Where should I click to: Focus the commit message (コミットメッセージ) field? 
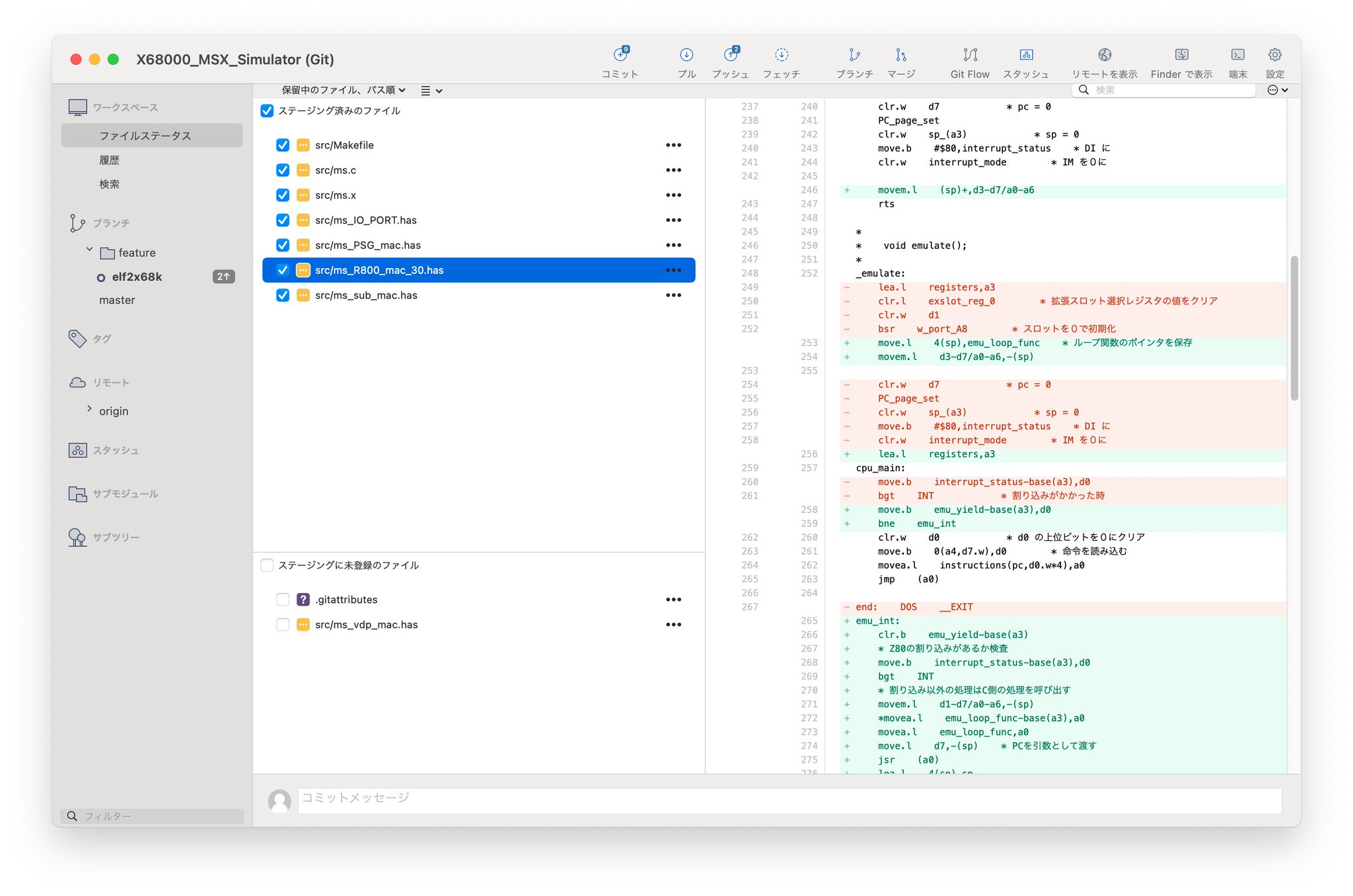789,801
